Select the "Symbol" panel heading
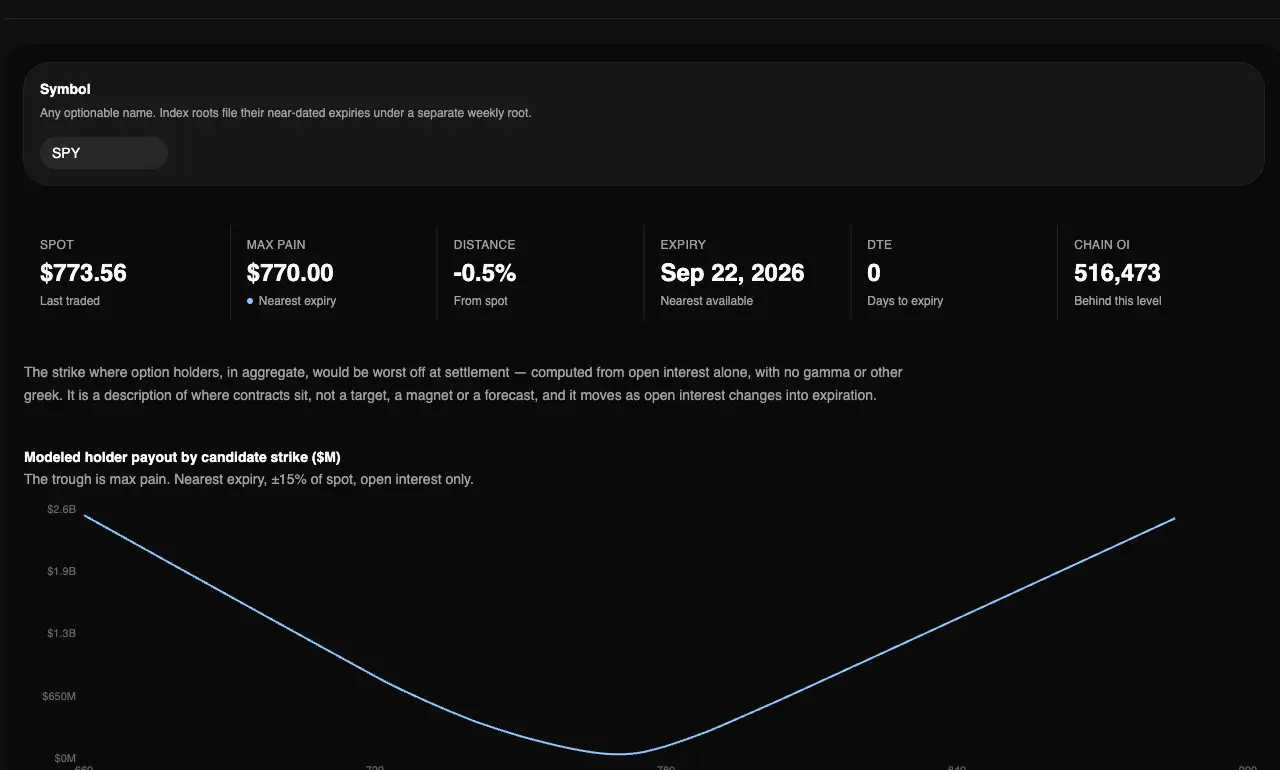1280x770 pixels. [x=65, y=89]
